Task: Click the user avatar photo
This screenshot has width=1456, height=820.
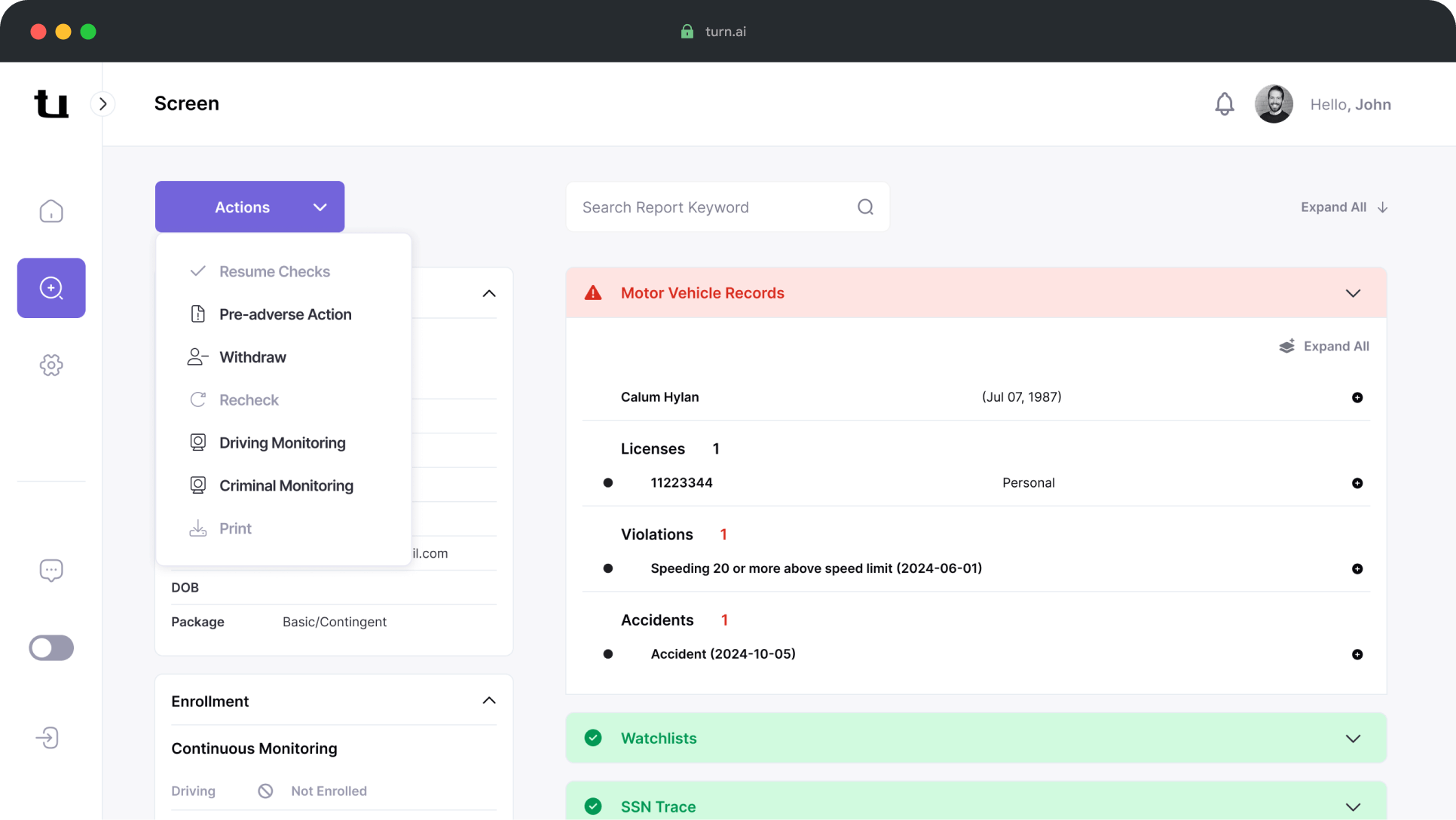Action: click(x=1274, y=104)
